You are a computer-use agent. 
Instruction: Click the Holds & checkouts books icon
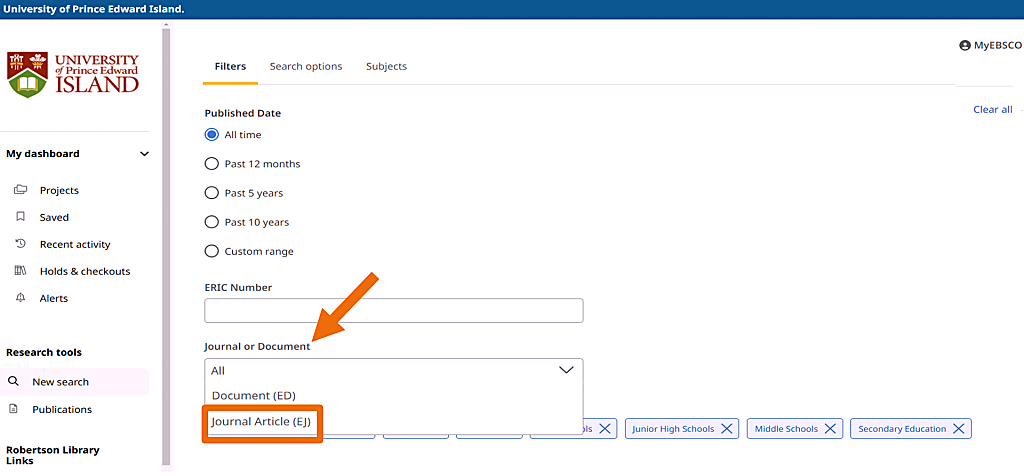click(20, 271)
